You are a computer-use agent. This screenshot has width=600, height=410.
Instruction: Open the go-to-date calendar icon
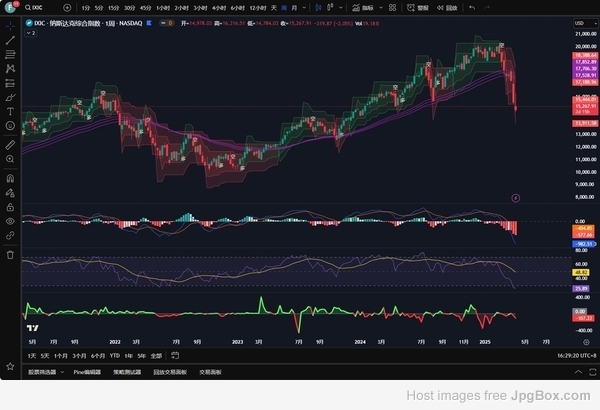[177, 355]
